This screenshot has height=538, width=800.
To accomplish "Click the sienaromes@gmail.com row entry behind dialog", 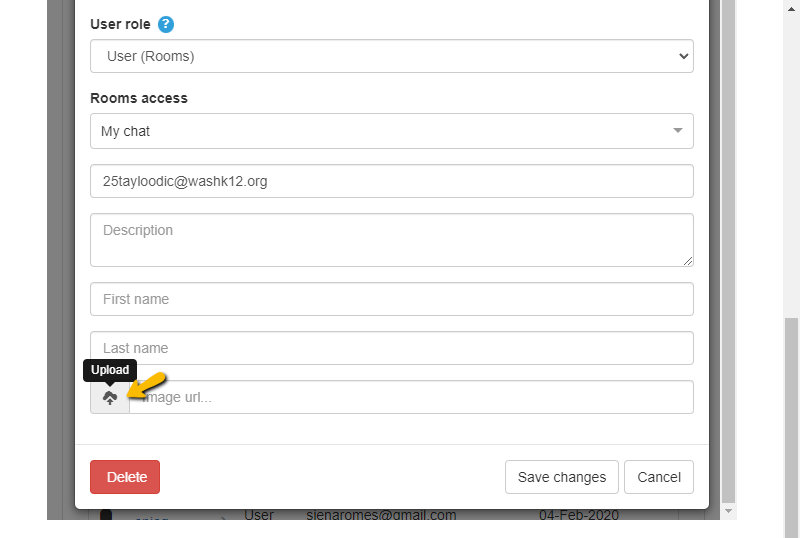I will coord(381,516).
